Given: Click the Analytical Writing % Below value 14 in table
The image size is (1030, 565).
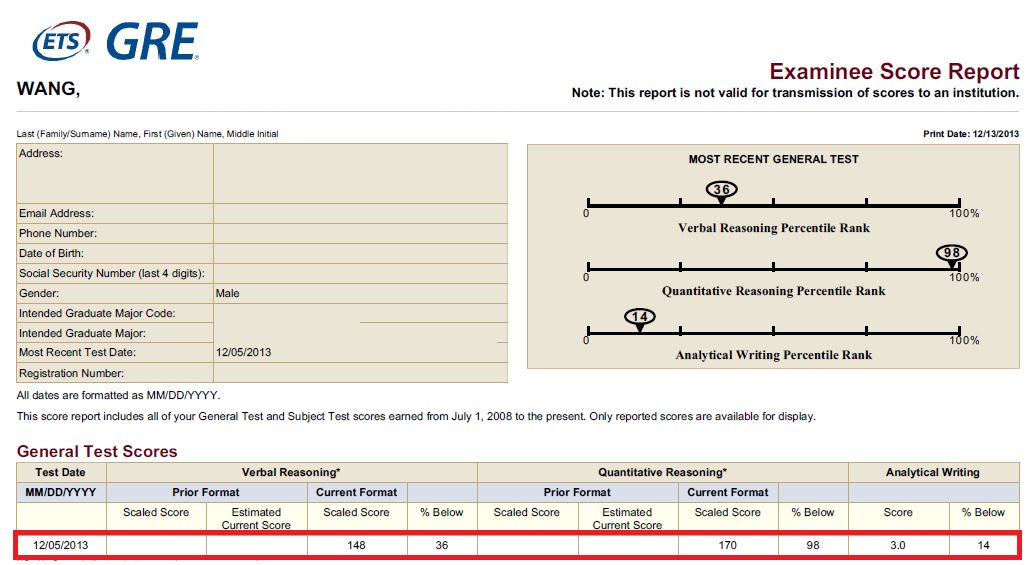Looking at the screenshot, I should [983, 545].
